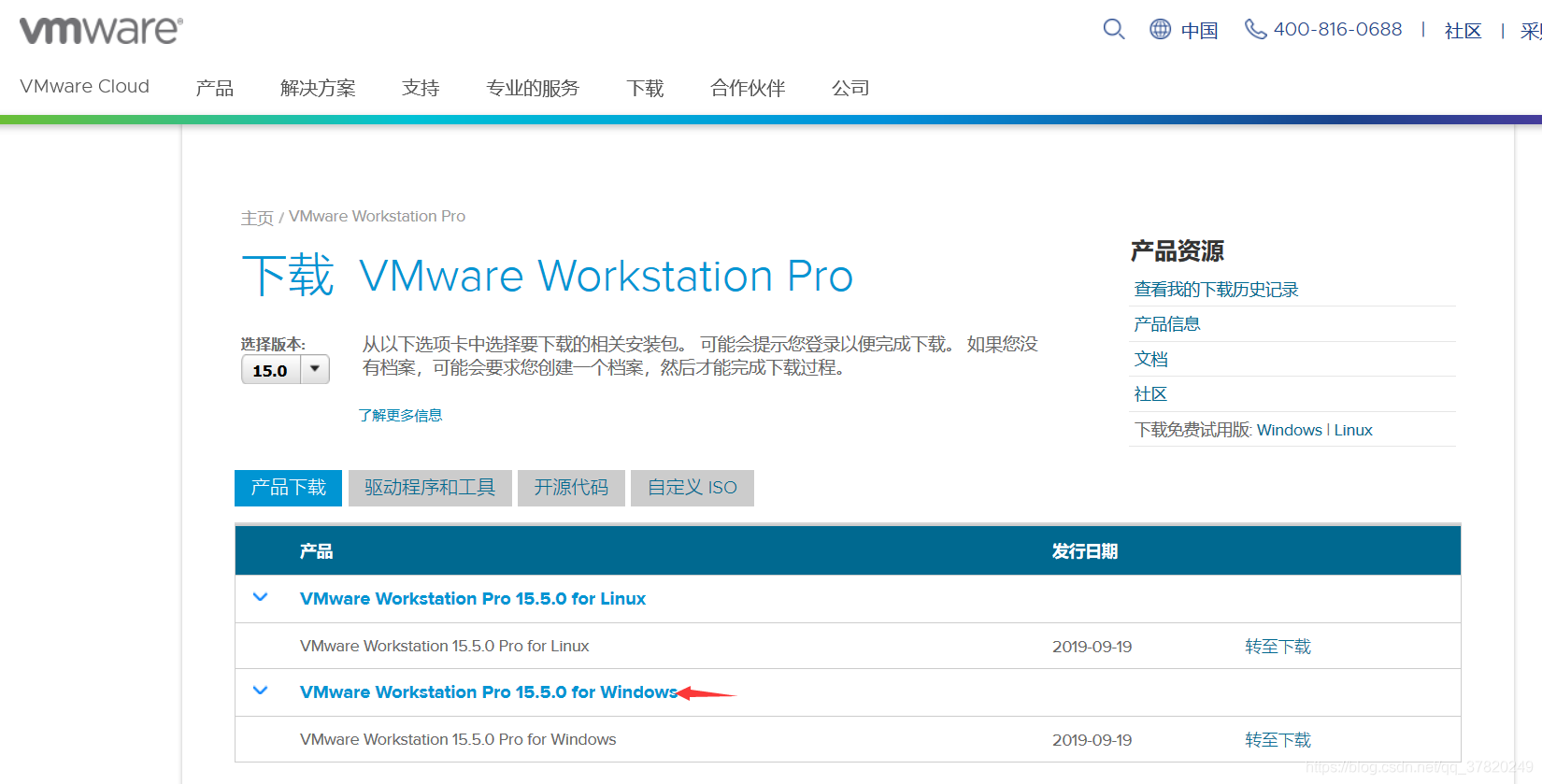Click VMware Workstation Pro 15.5.0 for Windows heading
The height and width of the screenshot is (784, 1542).
coord(489,692)
